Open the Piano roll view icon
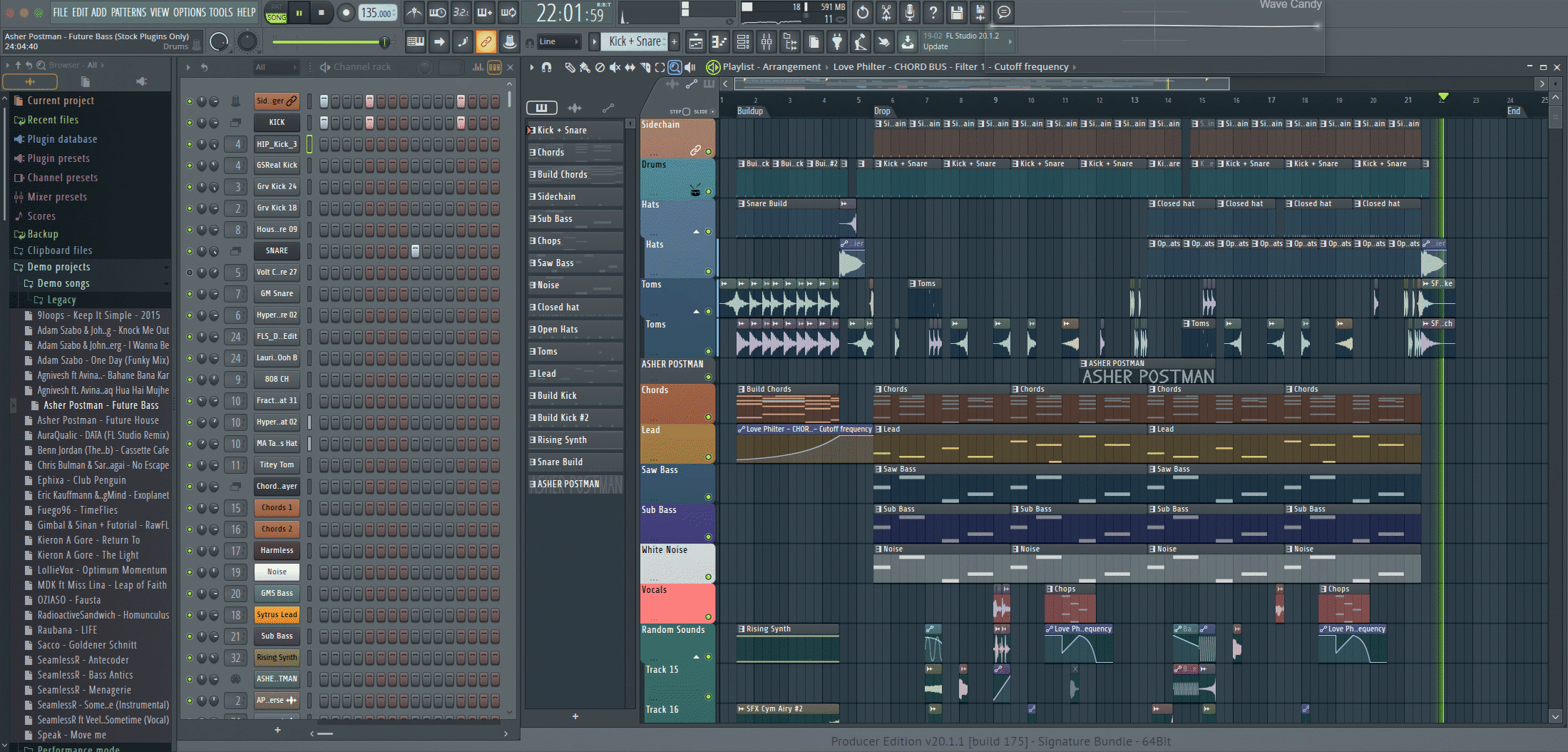The width and height of the screenshot is (1568, 752). pyautogui.click(x=719, y=42)
